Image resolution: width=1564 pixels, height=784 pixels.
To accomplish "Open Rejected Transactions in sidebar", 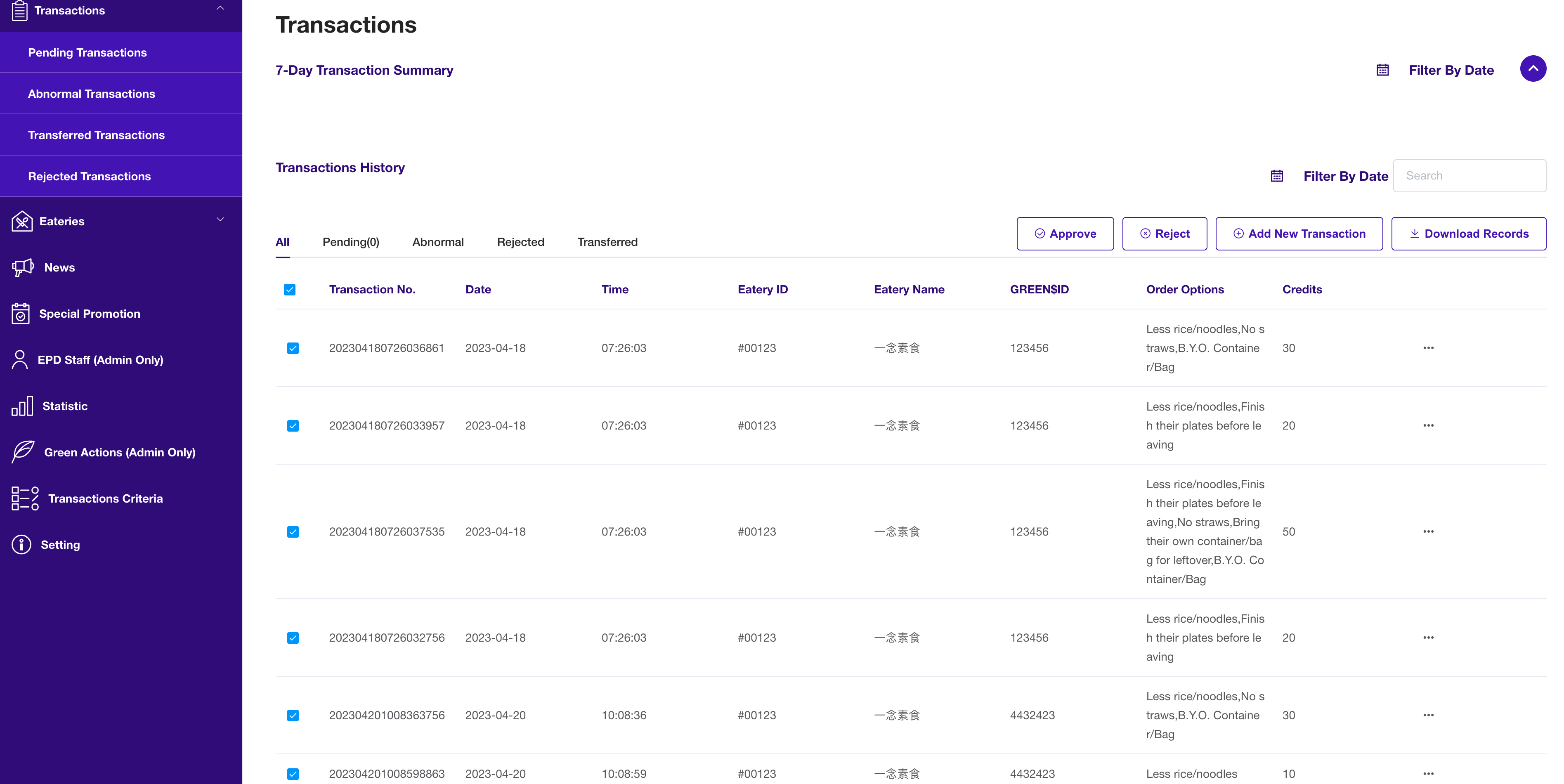I will (x=89, y=176).
